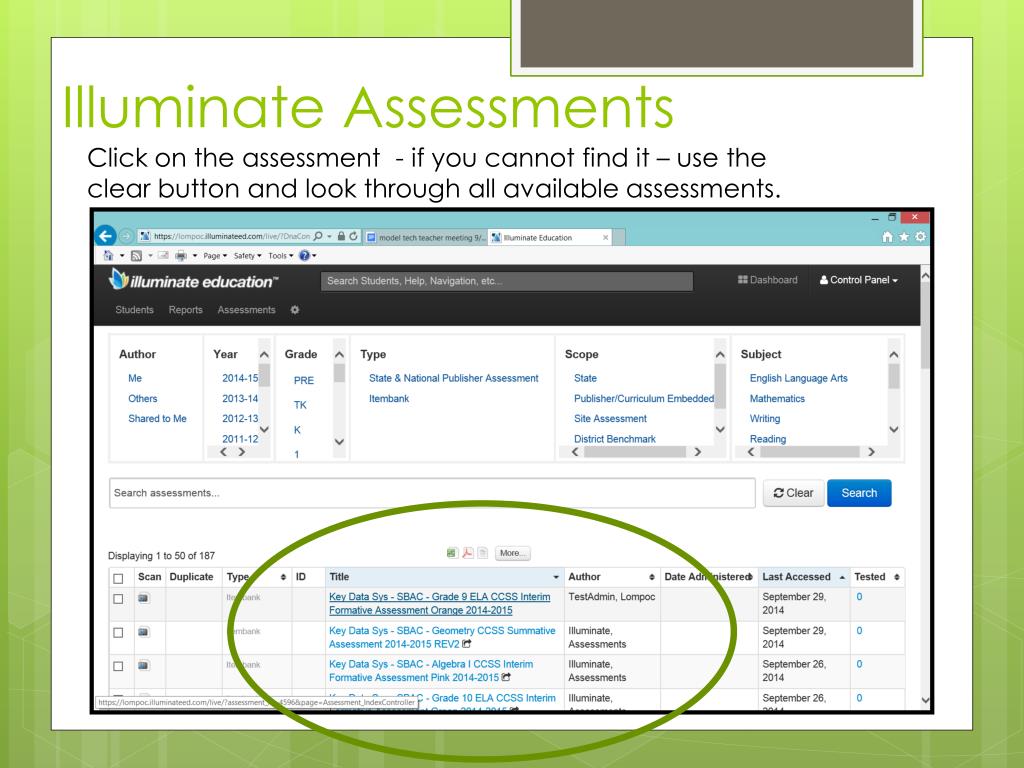This screenshot has width=1024, height=768.
Task: Open the Tools dropdown menu
Action: (281, 256)
